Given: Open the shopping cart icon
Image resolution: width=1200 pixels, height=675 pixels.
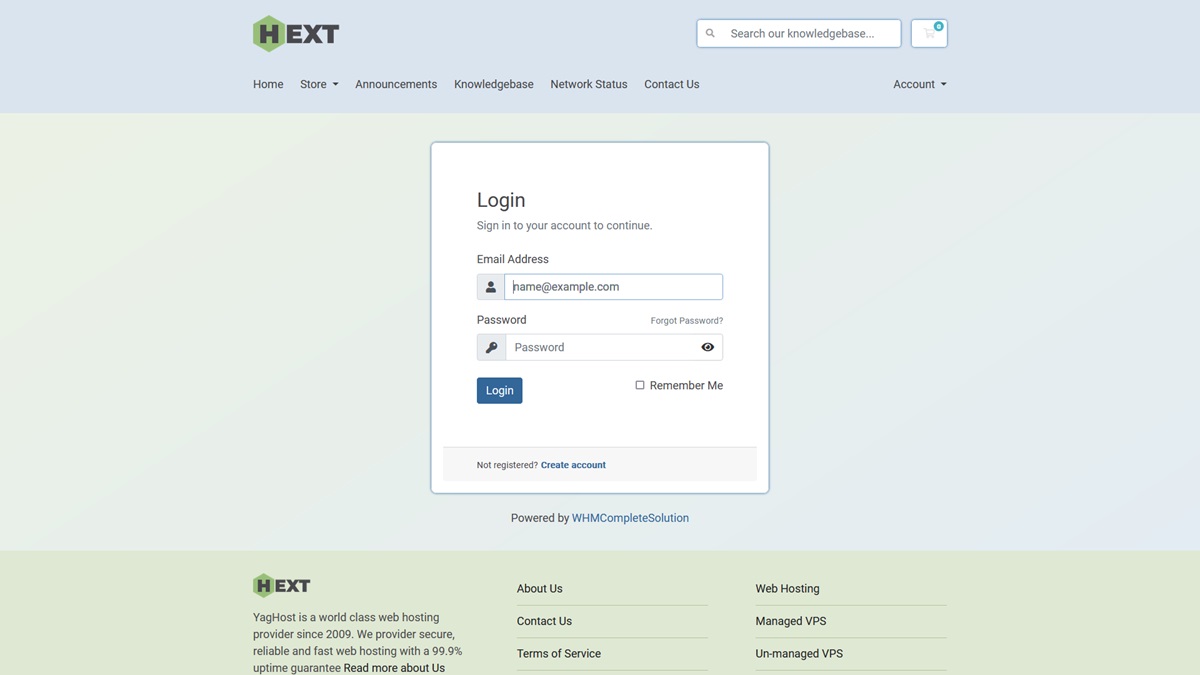Looking at the screenshot, I should [929, 33].
